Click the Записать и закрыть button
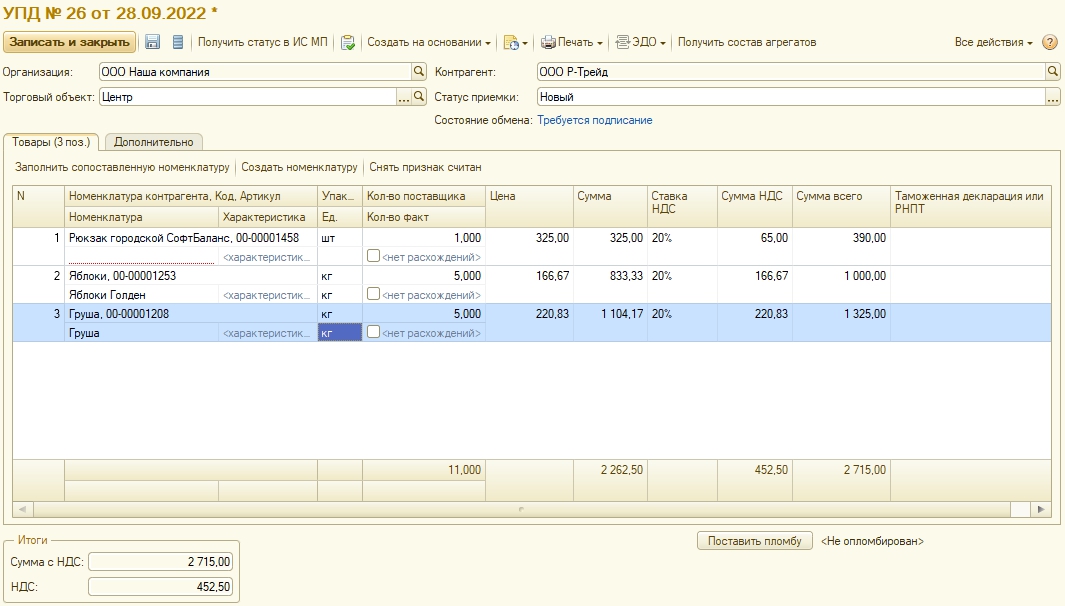 click(x=70, y=42)
